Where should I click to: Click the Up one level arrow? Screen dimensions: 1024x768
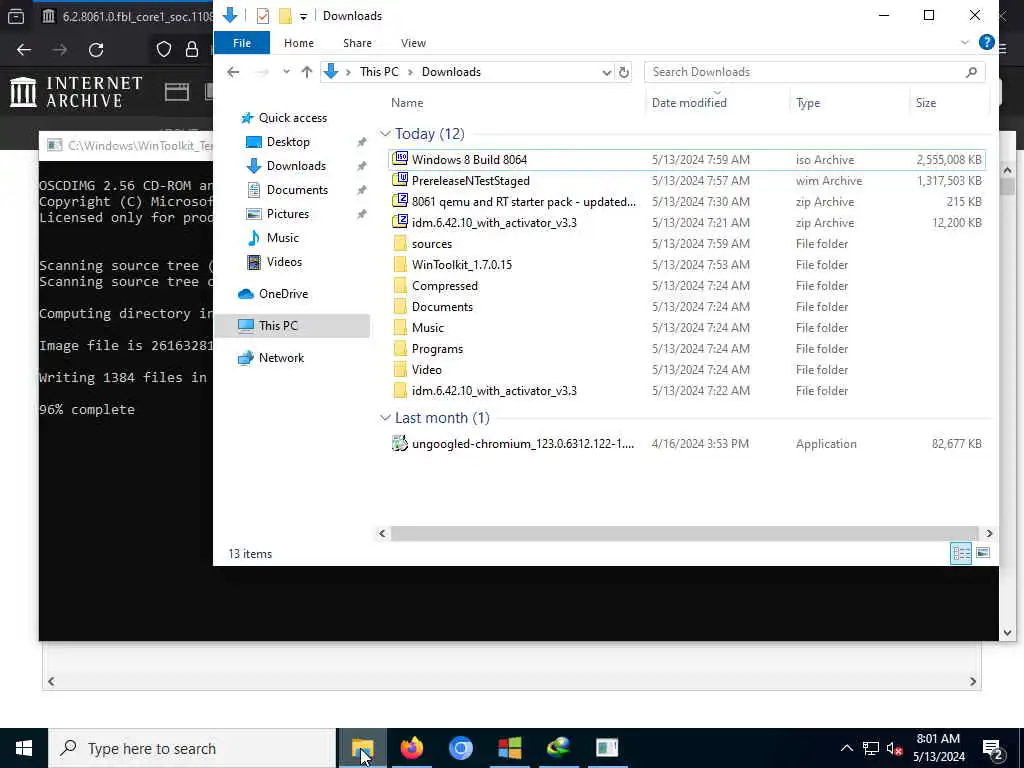[306, 72]
